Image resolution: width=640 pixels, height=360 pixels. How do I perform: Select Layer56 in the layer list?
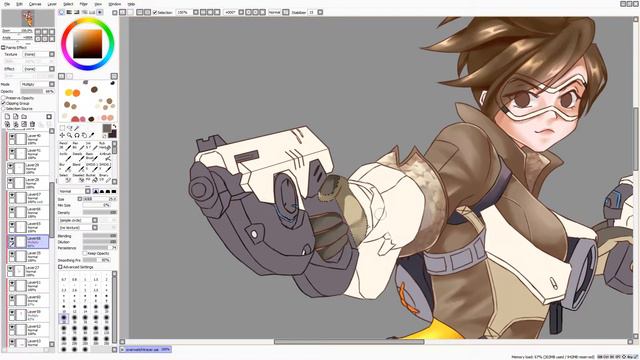pyautogui.click(x=28, y=213)
